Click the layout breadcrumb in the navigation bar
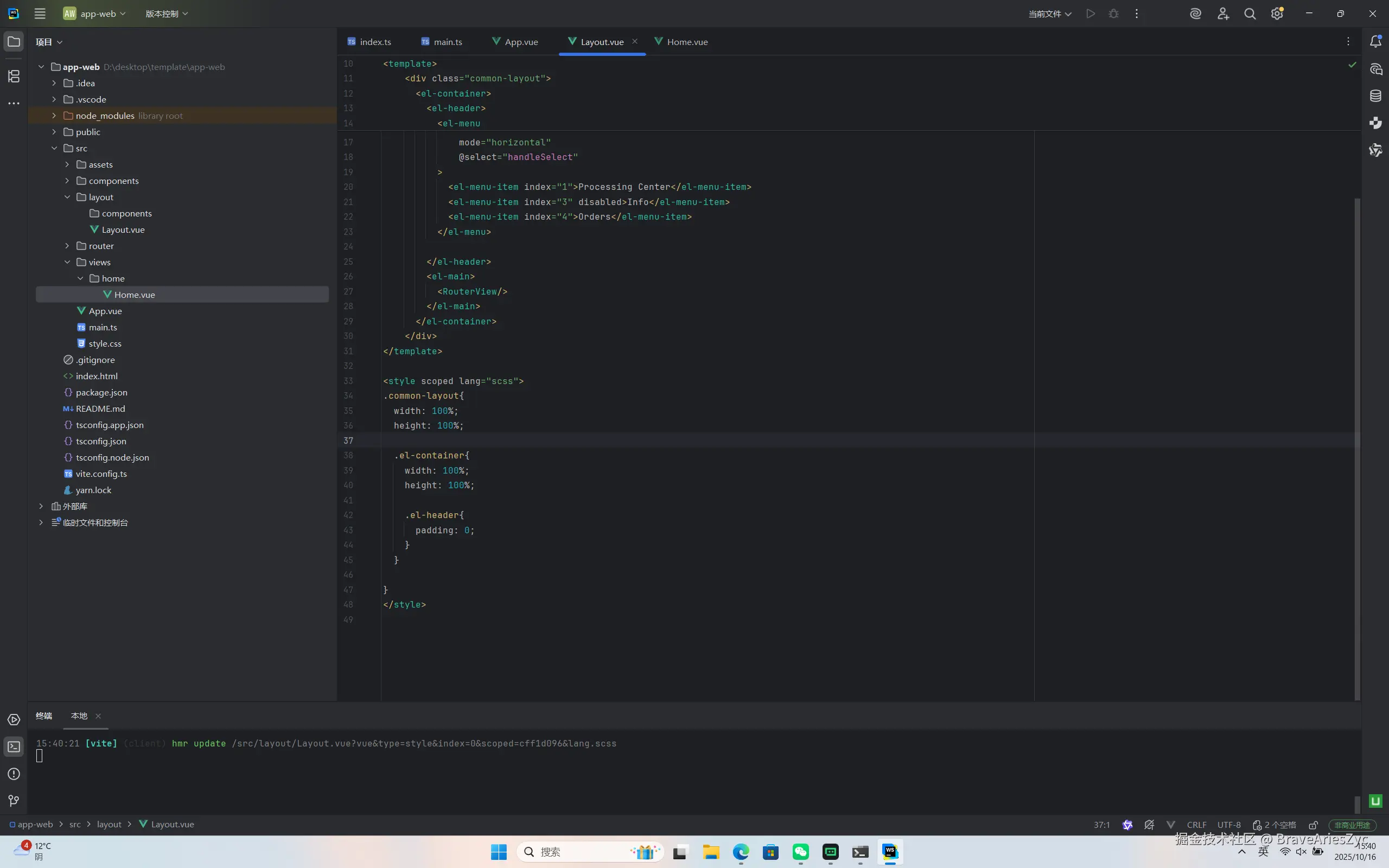This screenshot has width=1389, height=868. [109, 825]
